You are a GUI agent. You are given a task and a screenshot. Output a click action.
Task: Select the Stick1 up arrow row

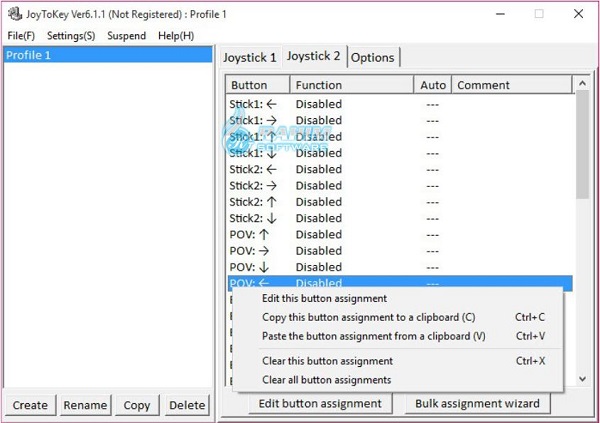[400, 137]
